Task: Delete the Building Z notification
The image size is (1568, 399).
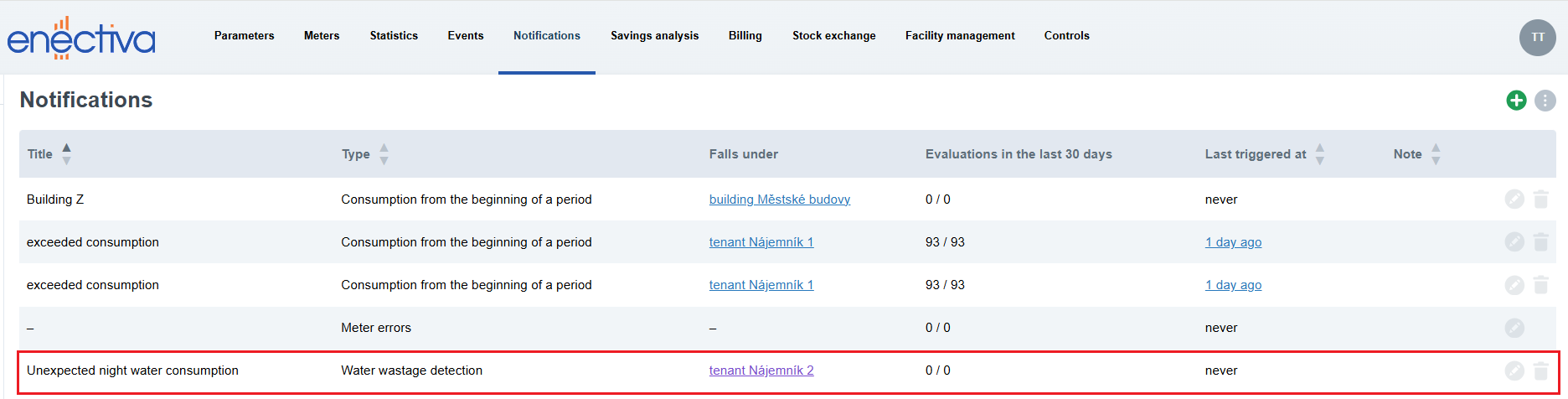Action: click(x=1540, y=199)
